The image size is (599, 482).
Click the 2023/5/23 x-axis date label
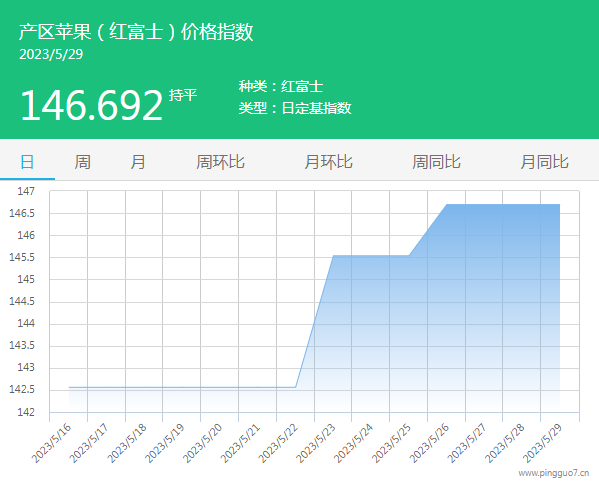pos(316,443)
